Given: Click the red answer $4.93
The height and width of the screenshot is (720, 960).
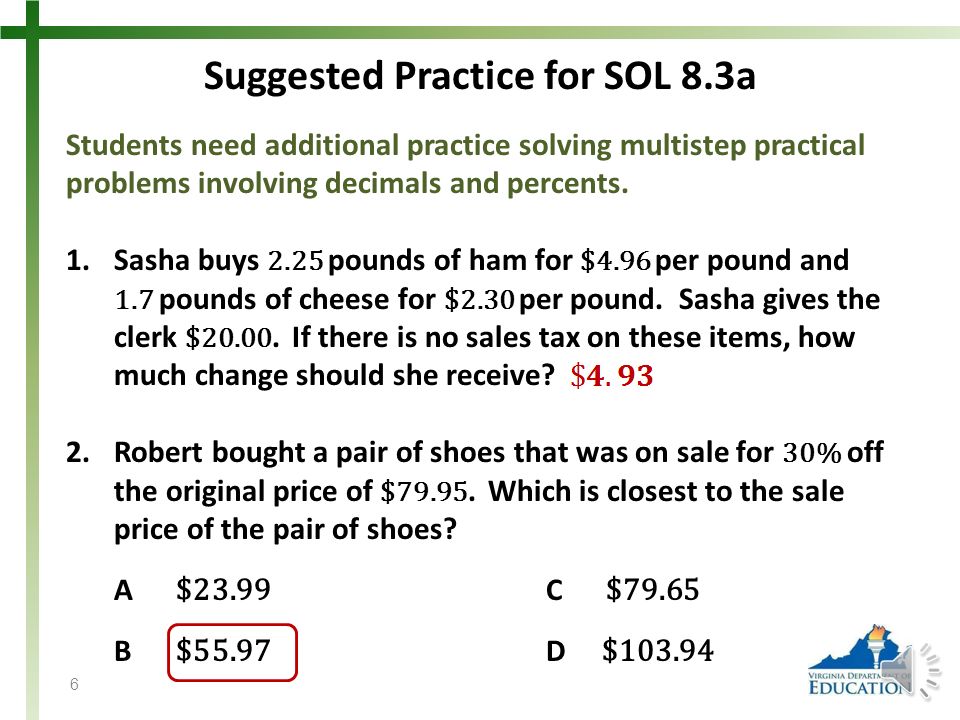Looking at the screenshot, I should tap(612, 375).
